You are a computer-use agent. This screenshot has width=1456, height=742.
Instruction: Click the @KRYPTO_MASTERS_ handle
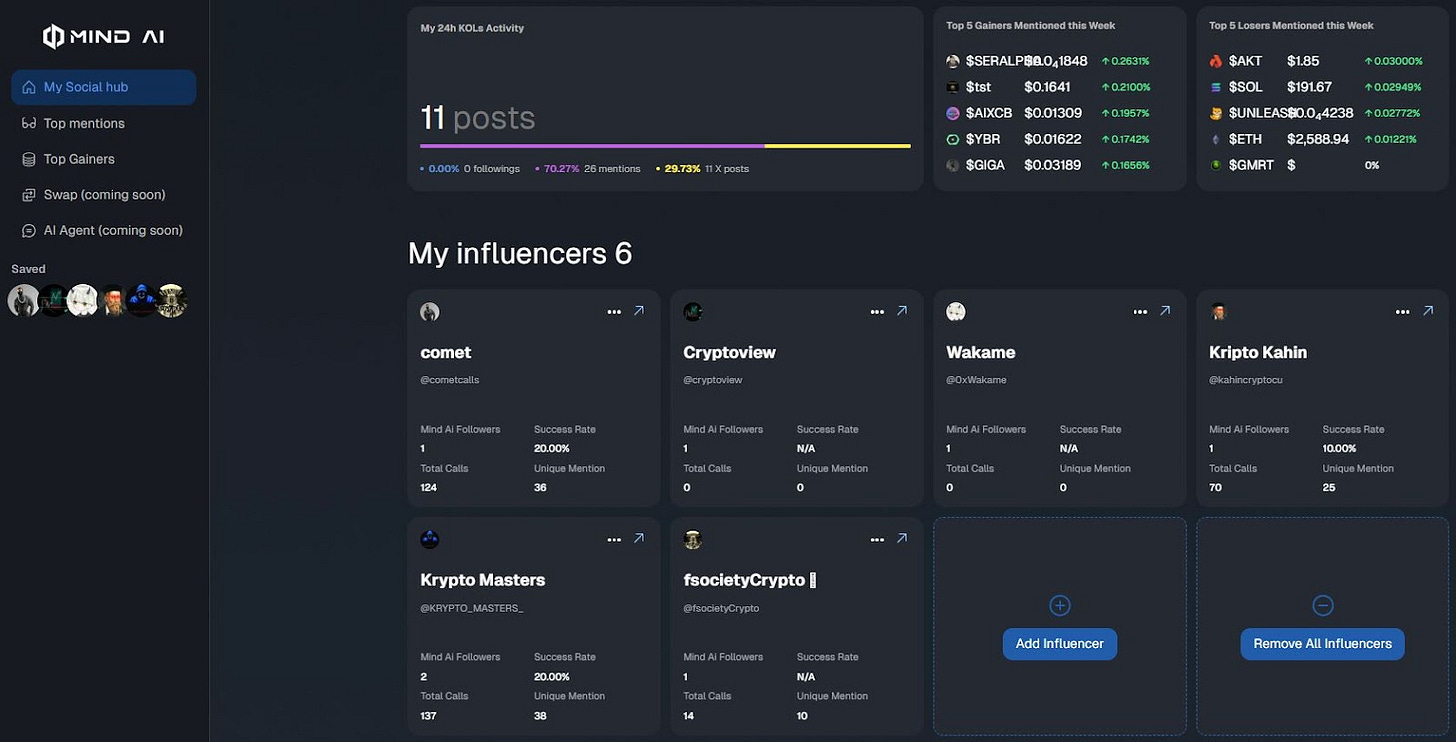(471, 608)
